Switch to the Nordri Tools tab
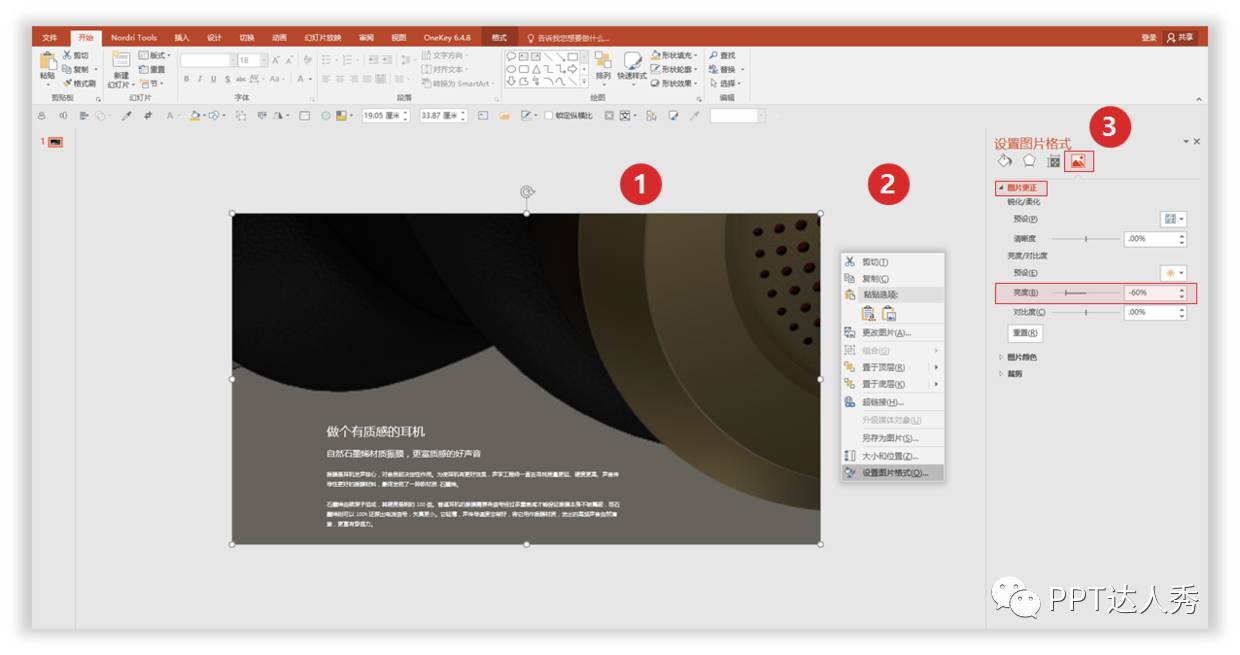The height and width of the screenshot is (655, 1240). coord(134,37)
